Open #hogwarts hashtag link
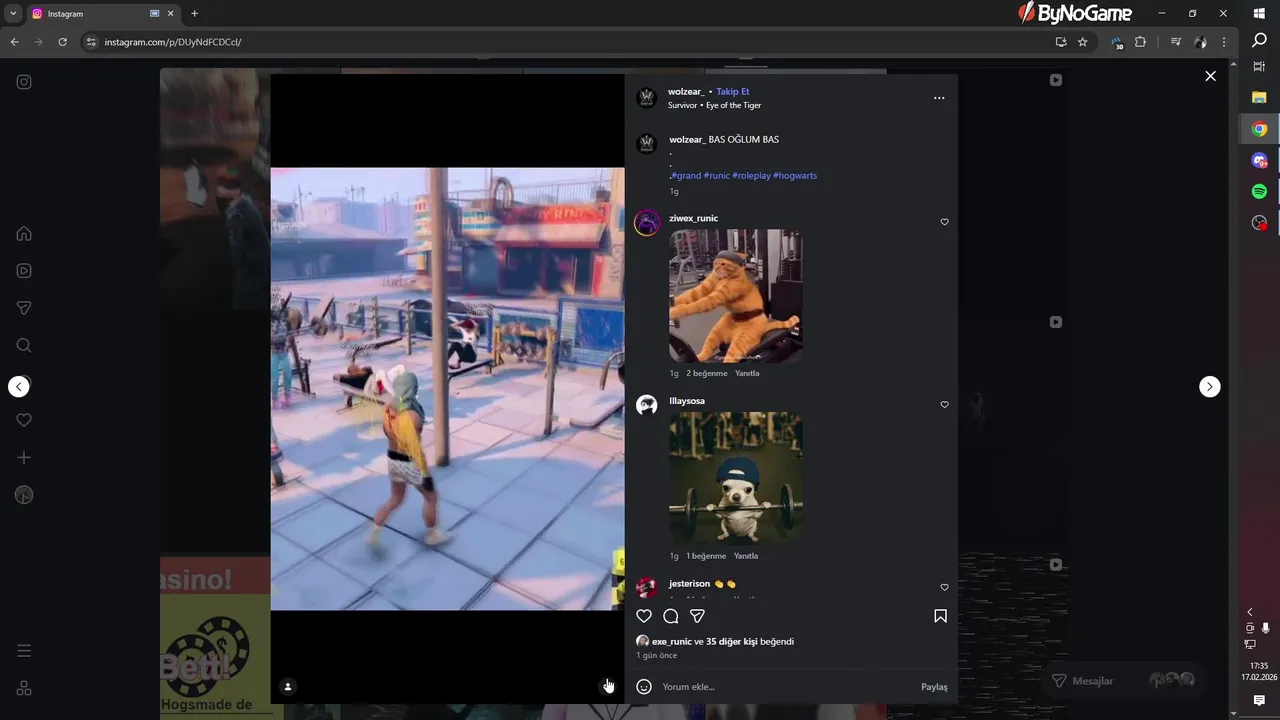Image resolution: width=1280 pixels, height=720 pixels. [795, 176]
